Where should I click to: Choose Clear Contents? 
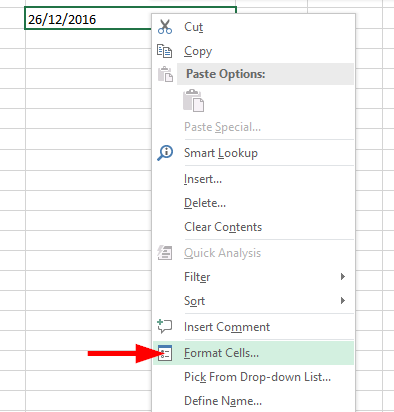(253, 227)
